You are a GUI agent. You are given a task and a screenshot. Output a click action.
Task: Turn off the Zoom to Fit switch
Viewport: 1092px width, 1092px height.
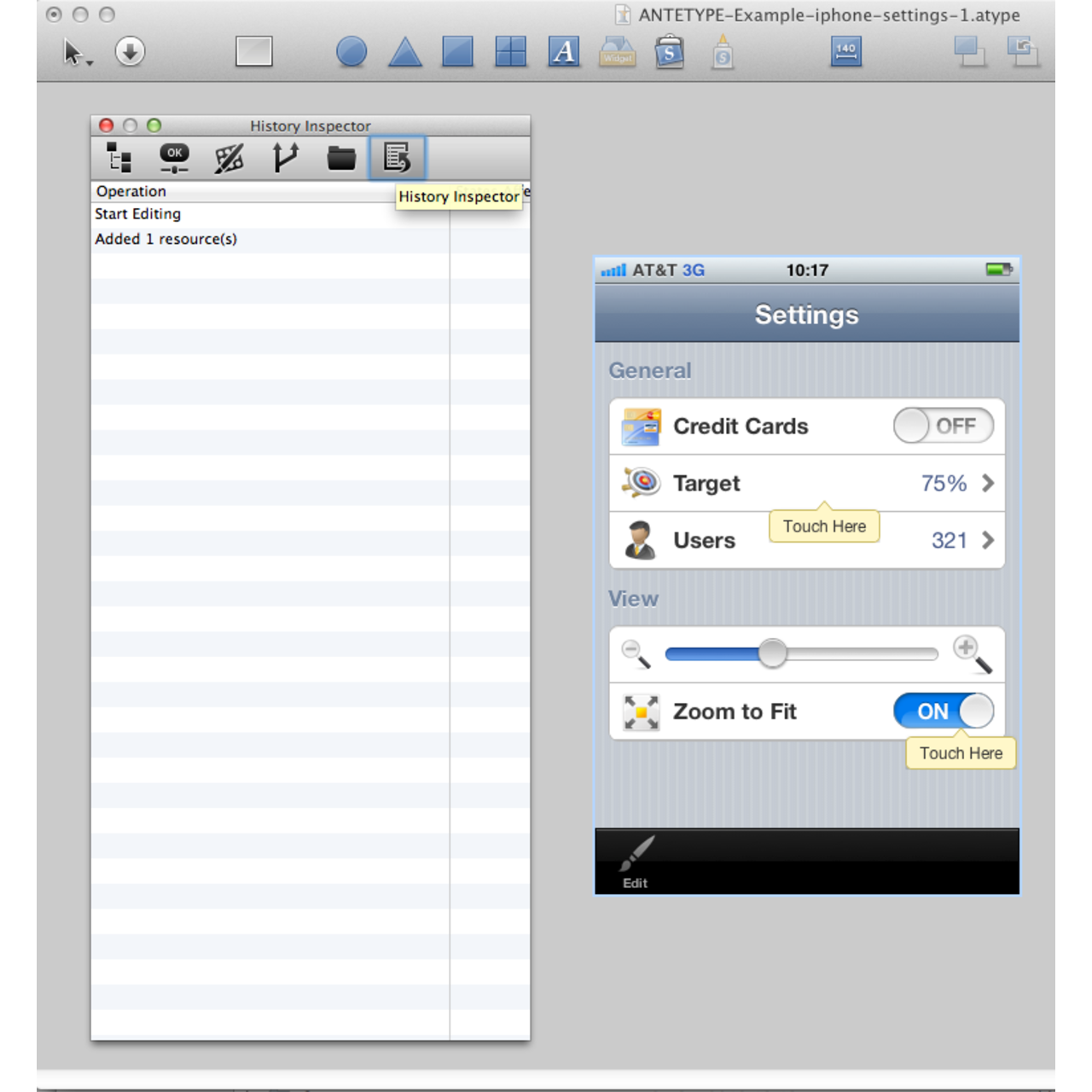coord(943,711)
